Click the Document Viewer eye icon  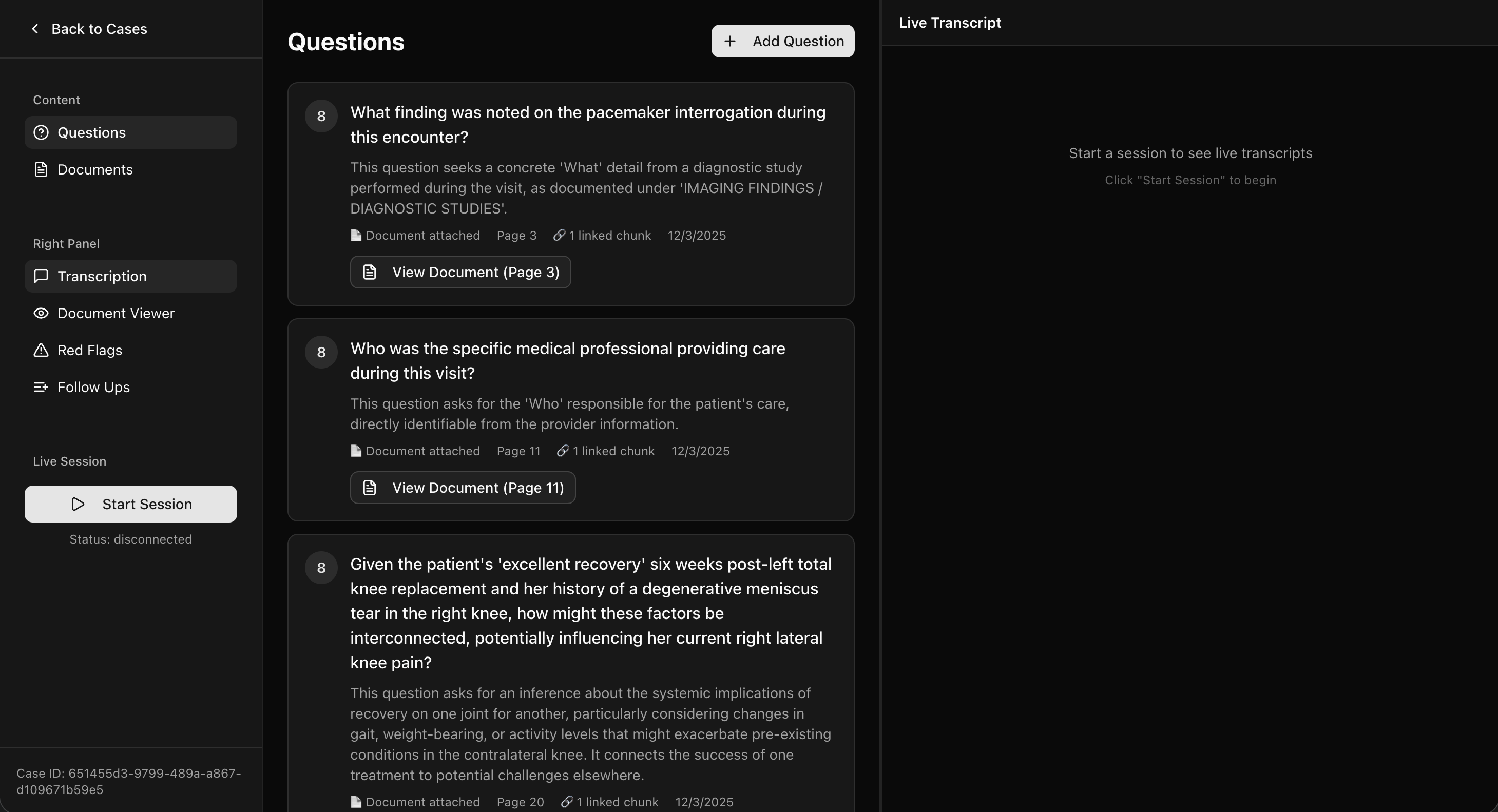coord(40,313)
